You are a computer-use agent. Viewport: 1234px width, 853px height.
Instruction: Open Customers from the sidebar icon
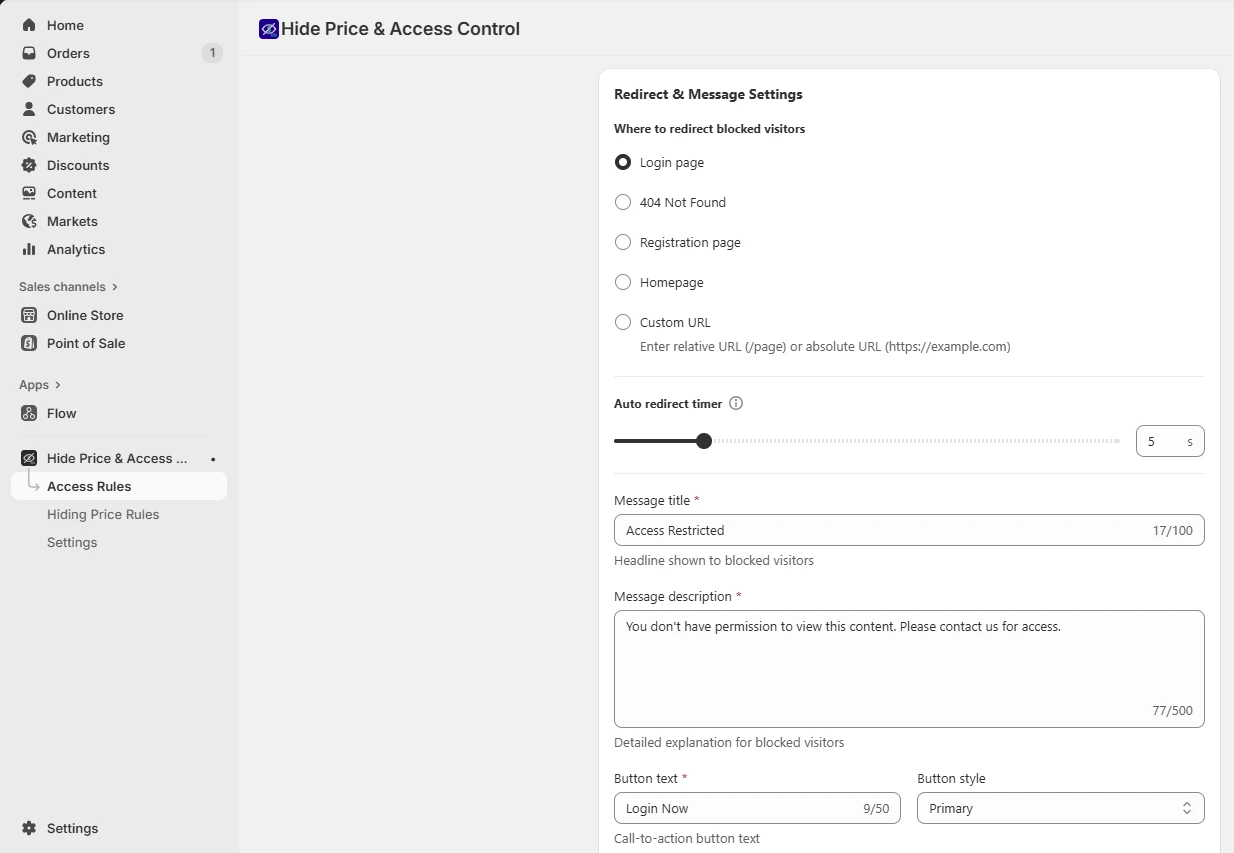(x=29, y=109)
